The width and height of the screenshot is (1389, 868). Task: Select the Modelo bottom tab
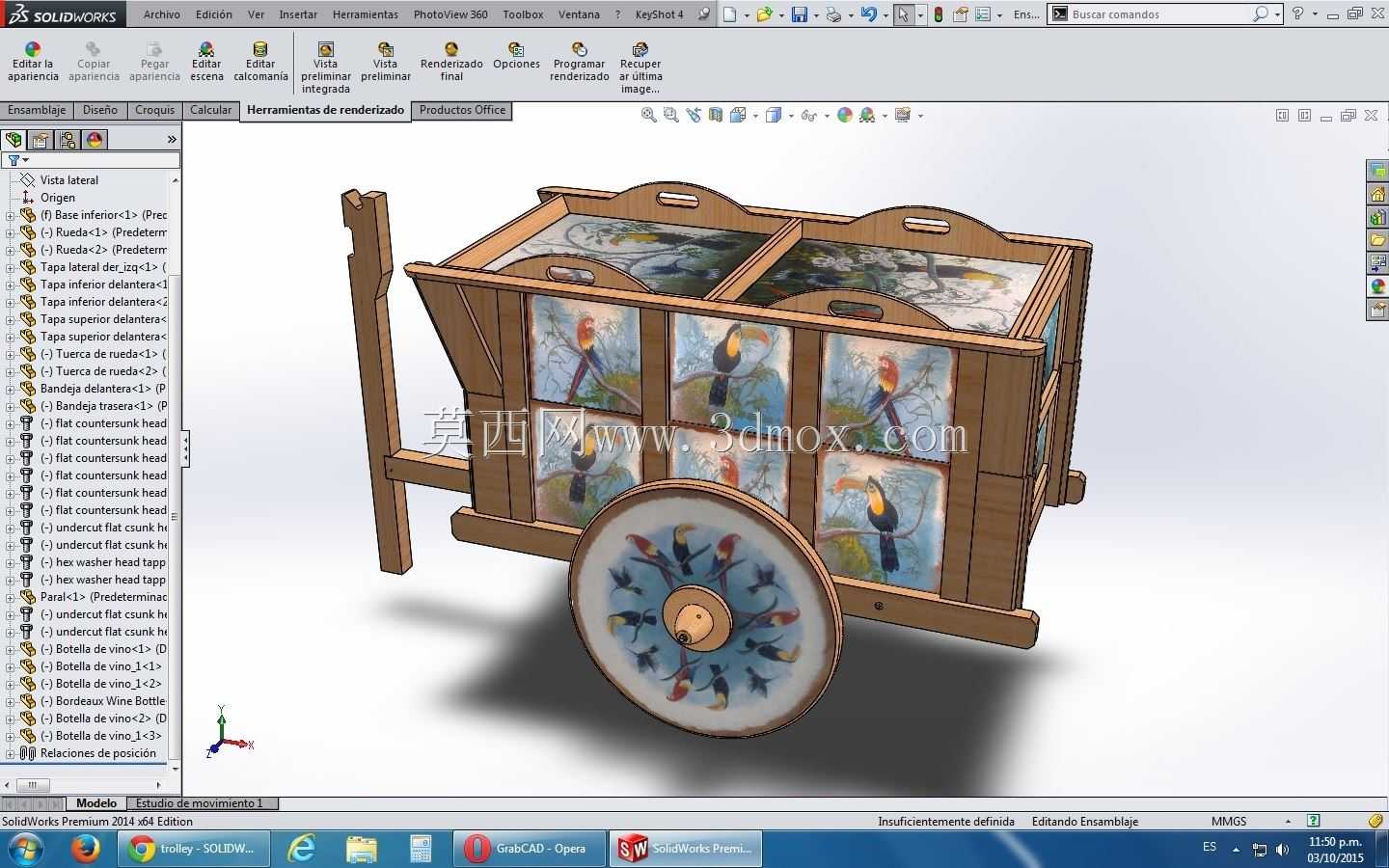point(96,803)
